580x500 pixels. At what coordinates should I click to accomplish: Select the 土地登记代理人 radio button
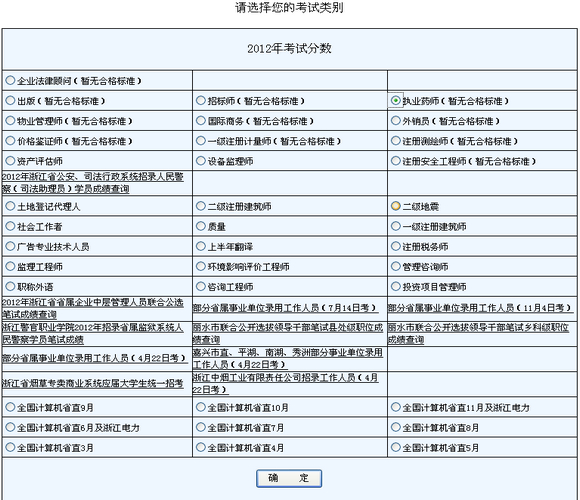(10, 206)
